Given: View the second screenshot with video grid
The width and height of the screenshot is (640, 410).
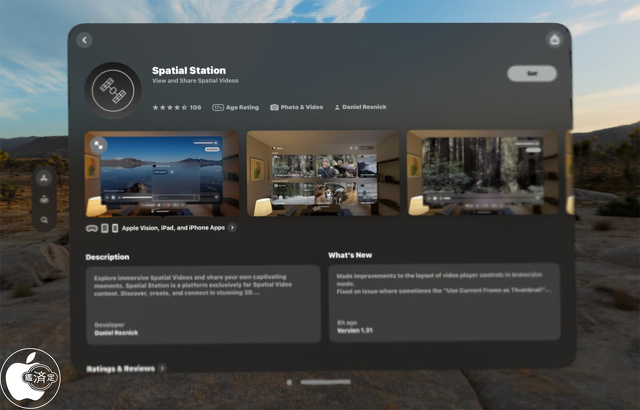Looking at the screenshot, I should [x=324, y=173].
